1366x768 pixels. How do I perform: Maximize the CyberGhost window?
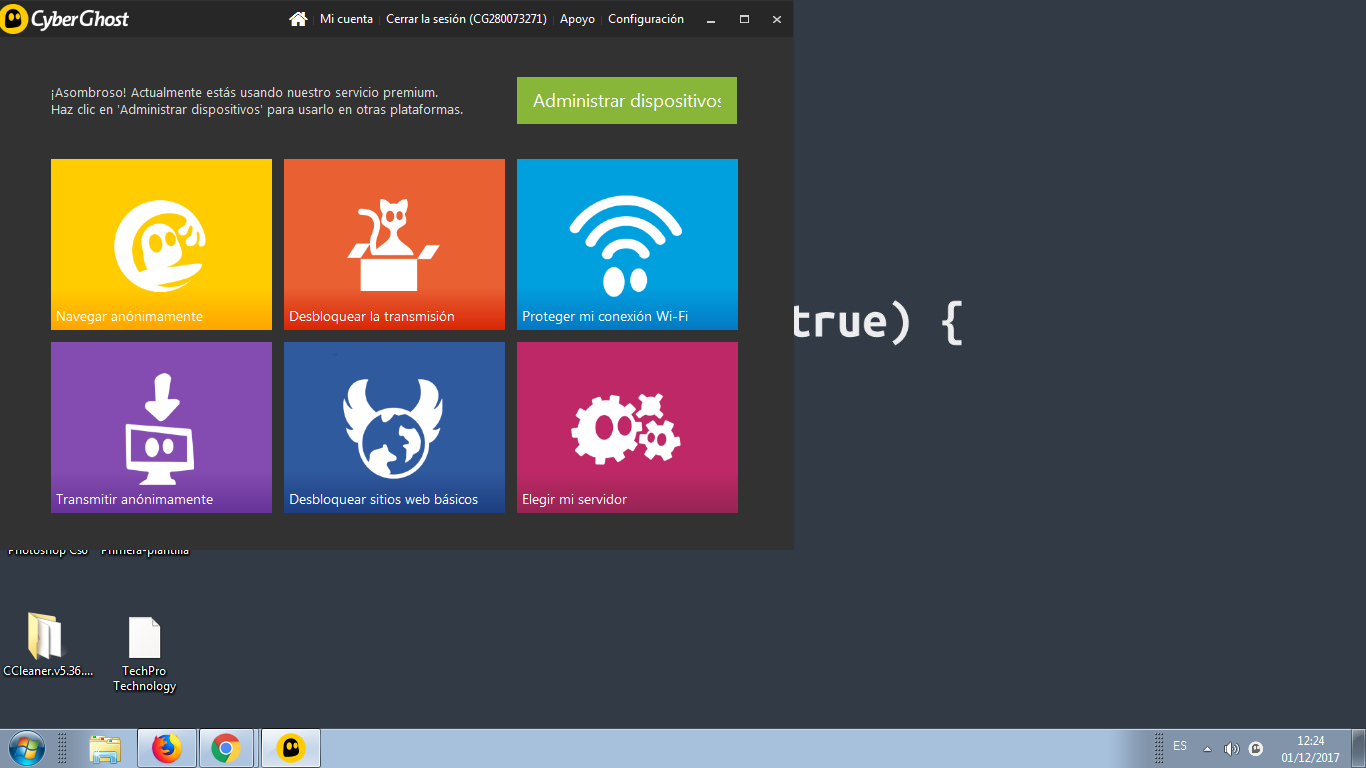pos(744,20)
